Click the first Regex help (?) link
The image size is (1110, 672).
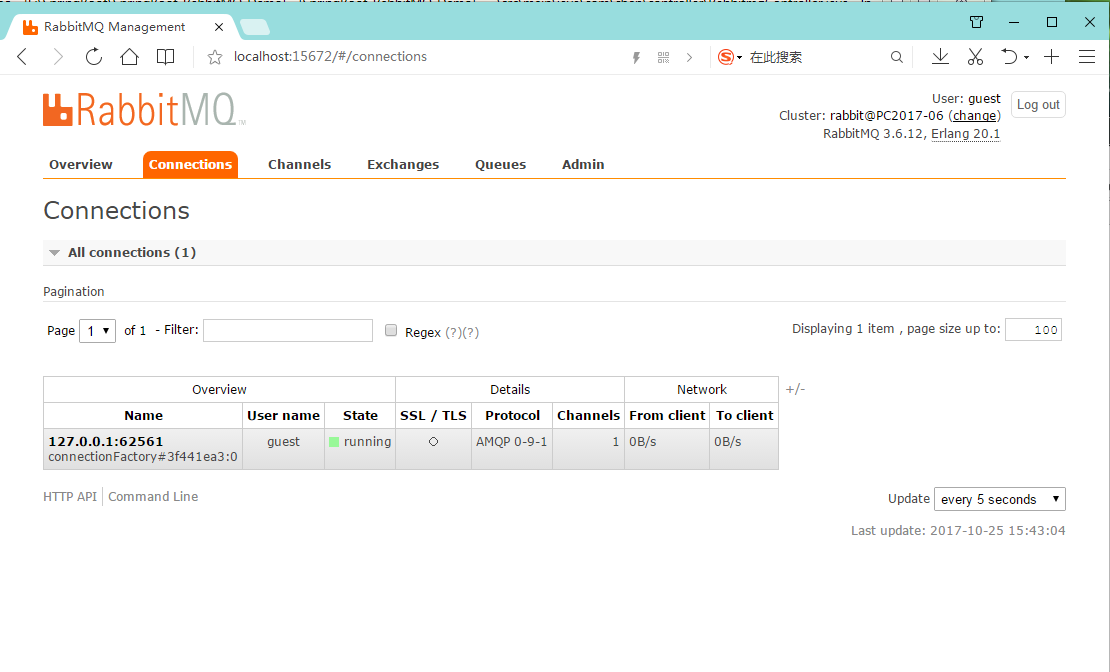point(454,332)
